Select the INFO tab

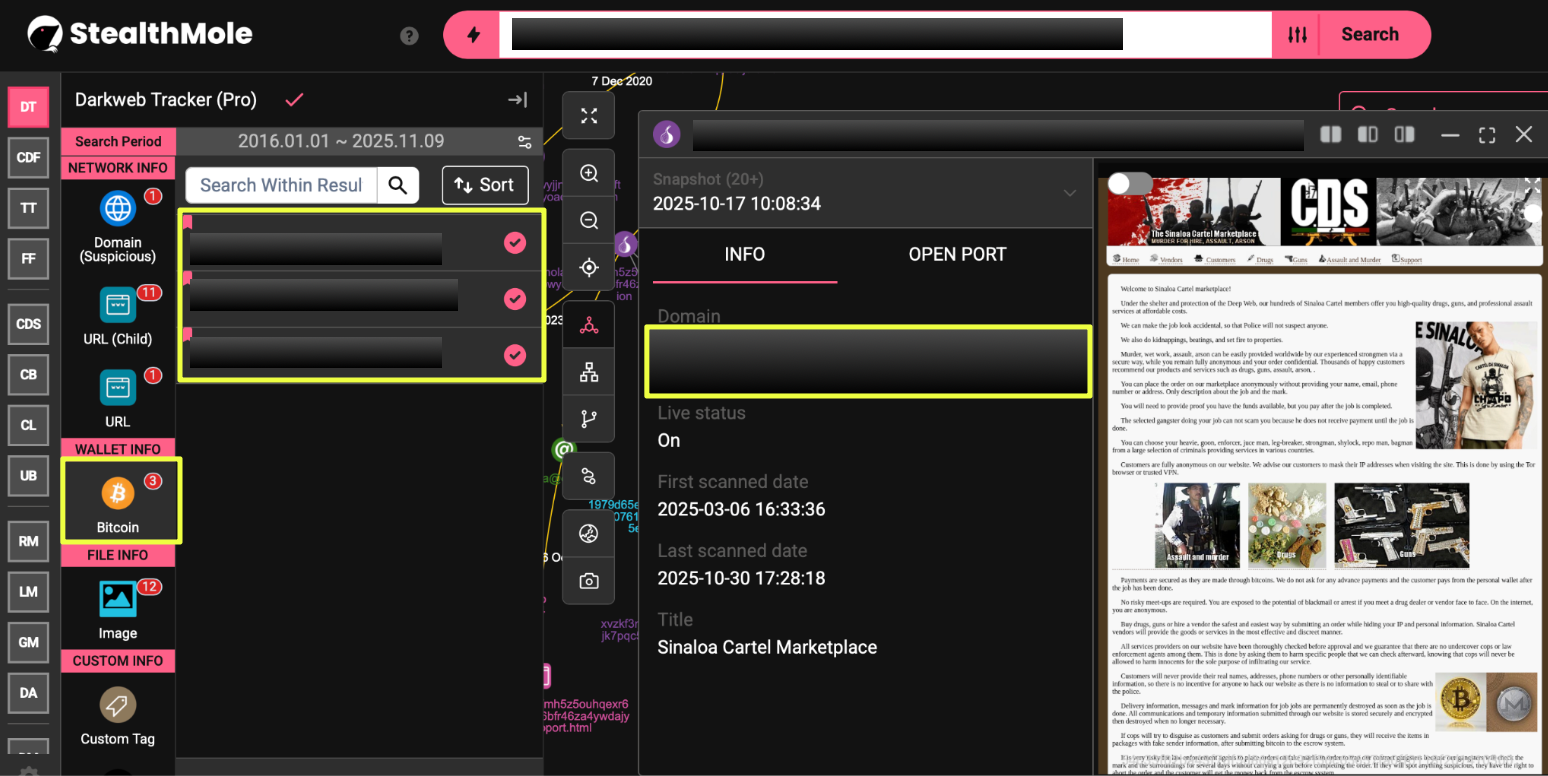click(745, 254)
